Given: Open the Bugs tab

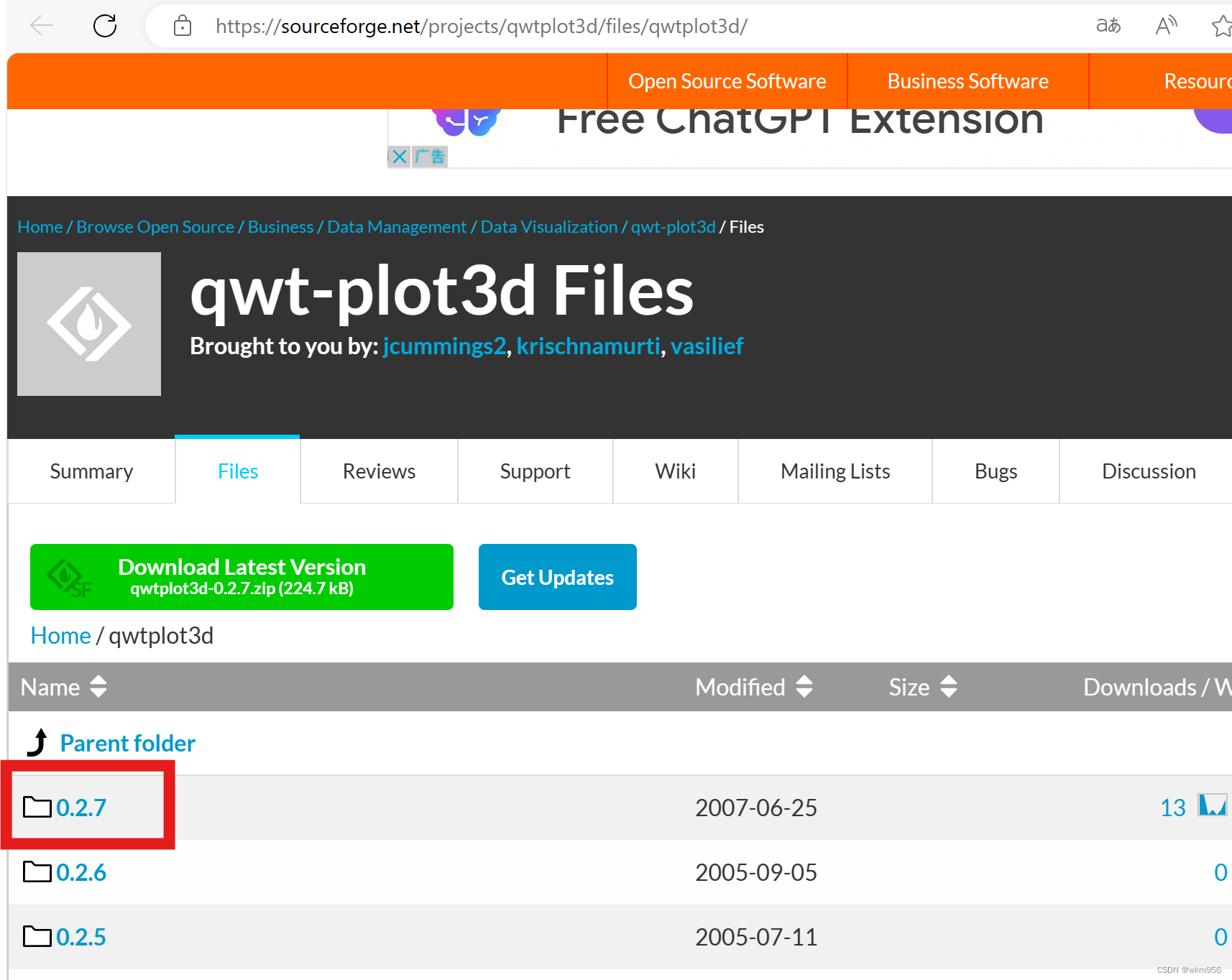Looking at the screenshot, I should pyautogui.click(x=996, y=471).
